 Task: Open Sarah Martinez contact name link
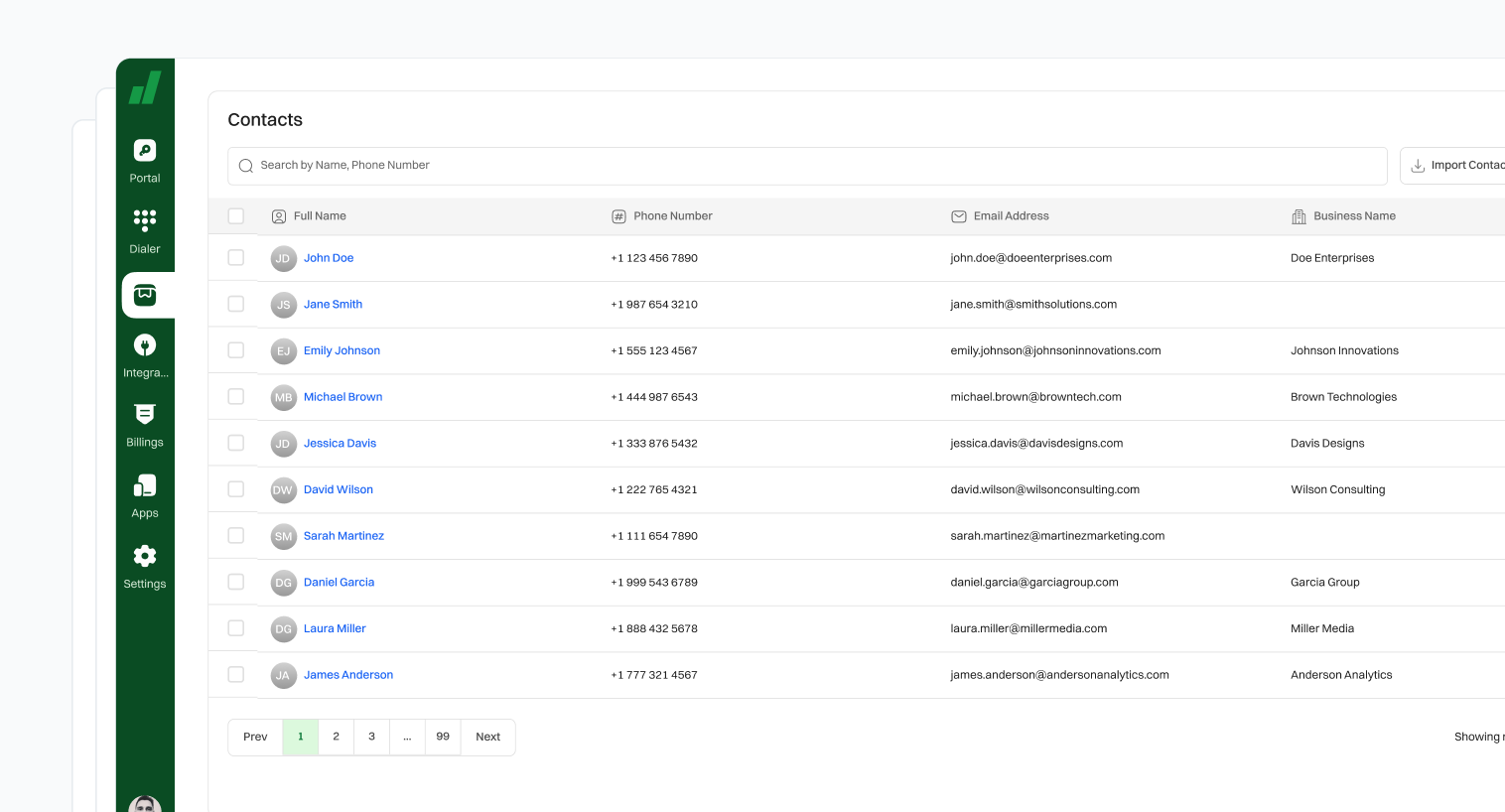[343, 536]
